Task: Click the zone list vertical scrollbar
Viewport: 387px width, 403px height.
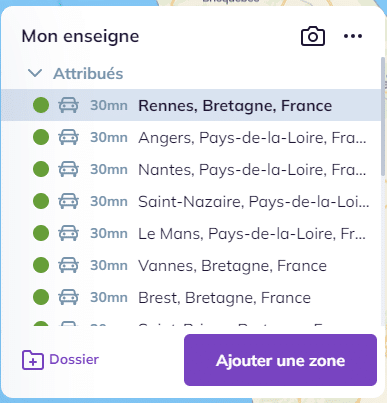Action: pos(383,117)
